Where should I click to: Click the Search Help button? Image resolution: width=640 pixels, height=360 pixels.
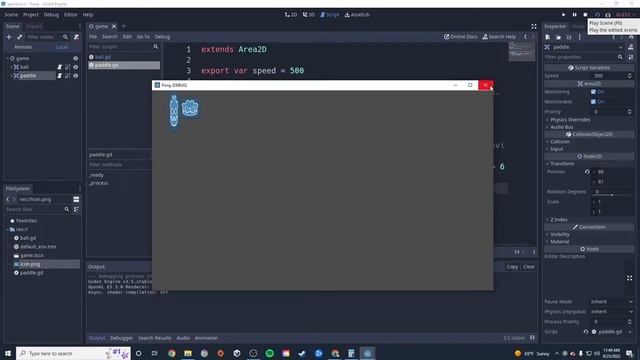tap(499, 37)
